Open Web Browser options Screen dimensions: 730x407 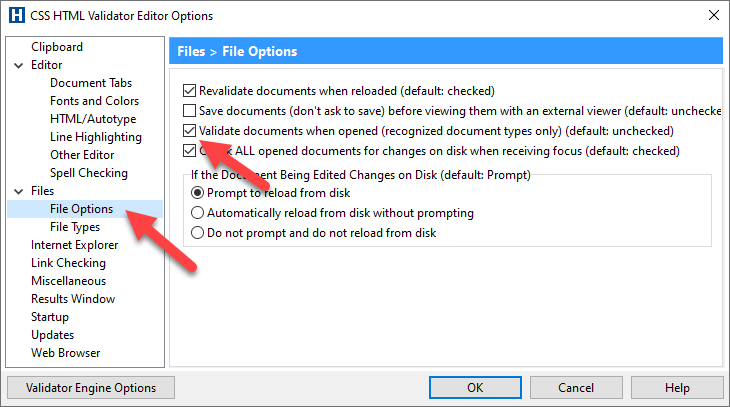(66, 353)
